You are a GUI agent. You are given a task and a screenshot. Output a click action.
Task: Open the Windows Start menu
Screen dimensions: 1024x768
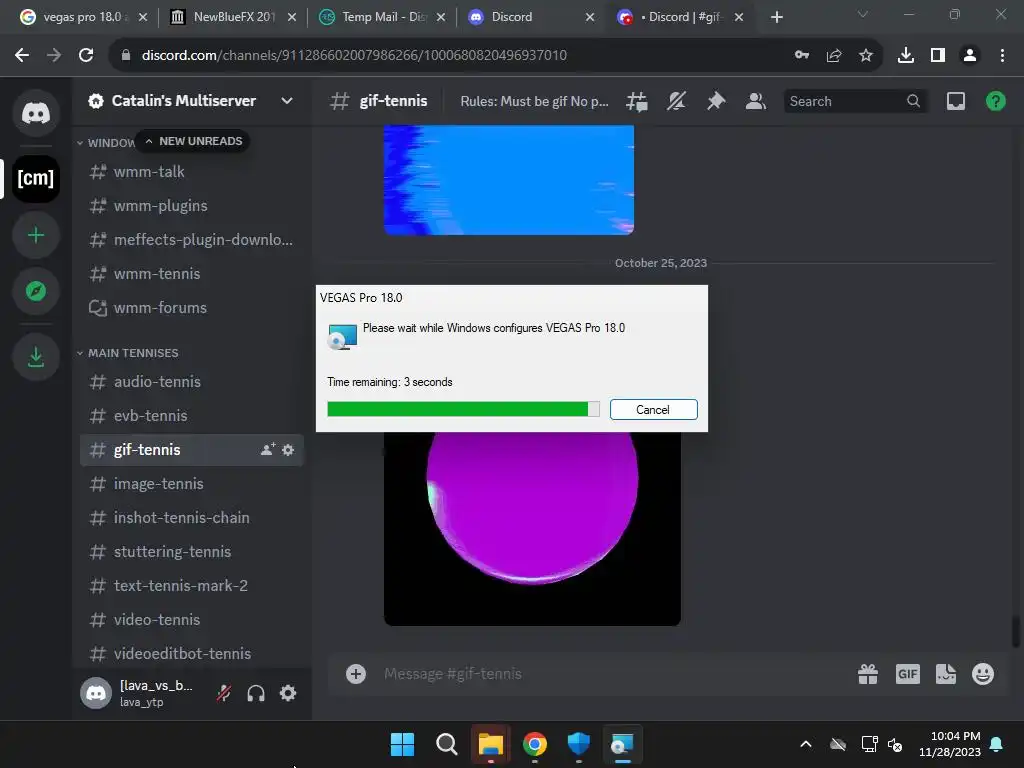pyautogui.click(x=402, y=744)
